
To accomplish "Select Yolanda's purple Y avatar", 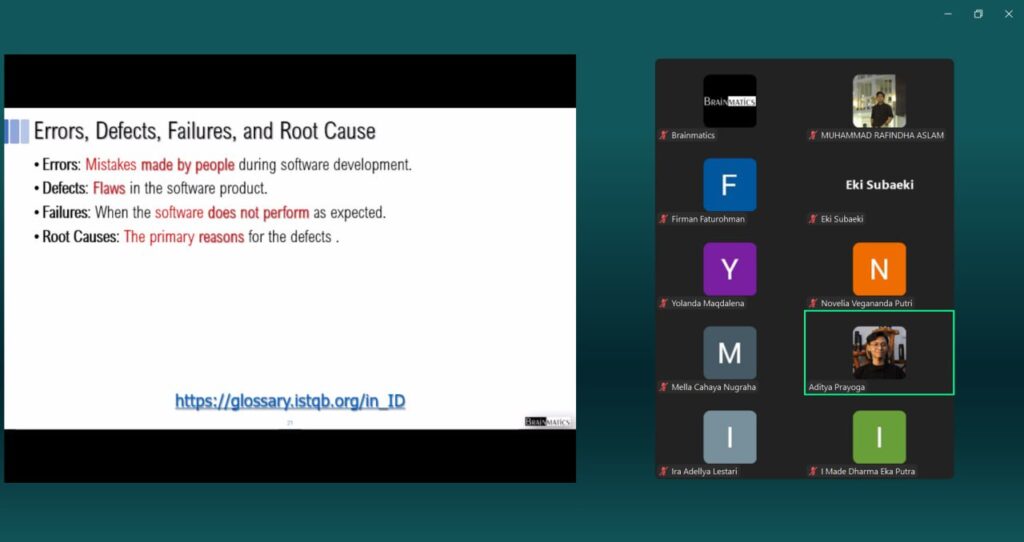I will click(729, 269).
